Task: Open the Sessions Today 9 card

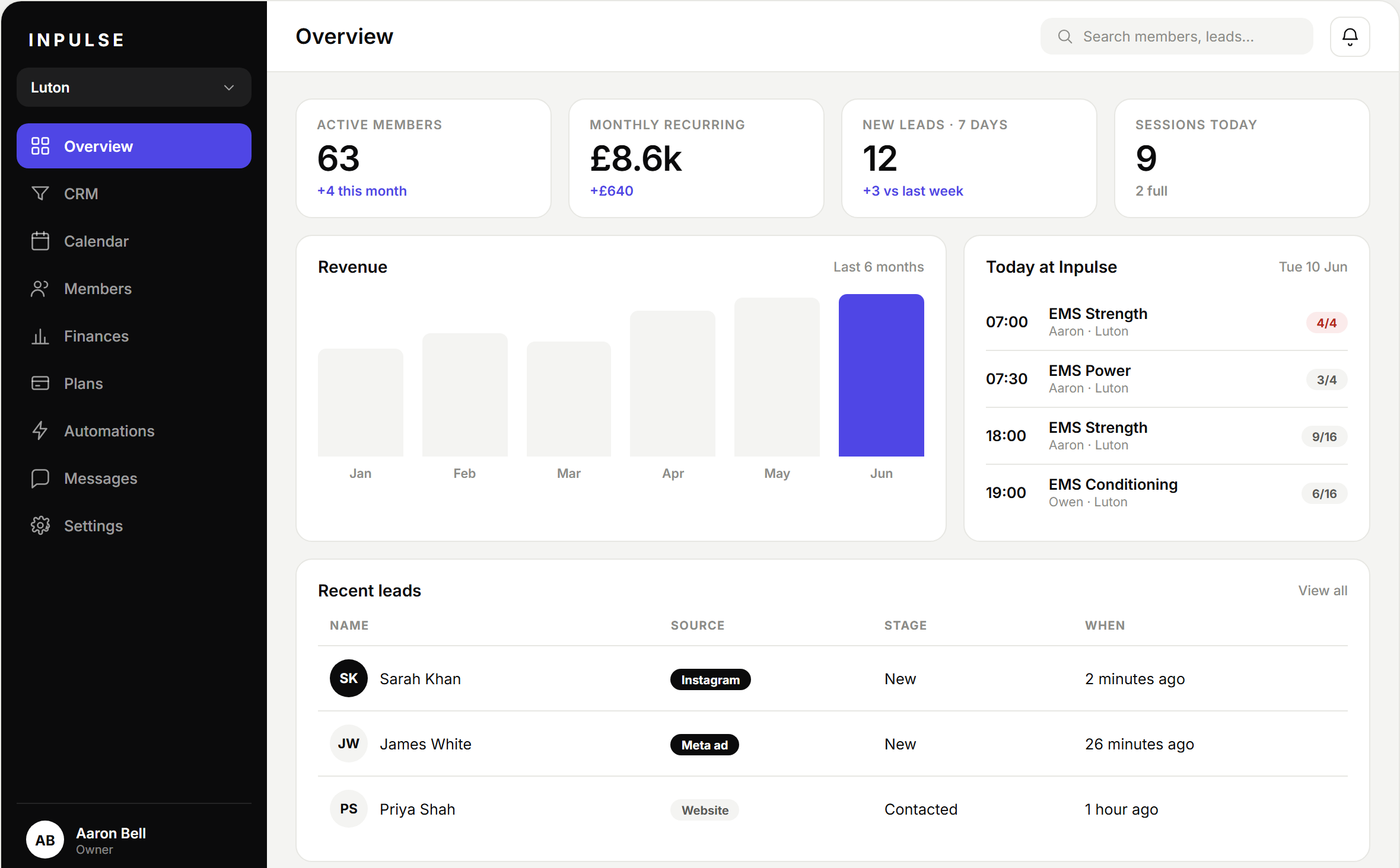Action: [x=1242, y=158]
